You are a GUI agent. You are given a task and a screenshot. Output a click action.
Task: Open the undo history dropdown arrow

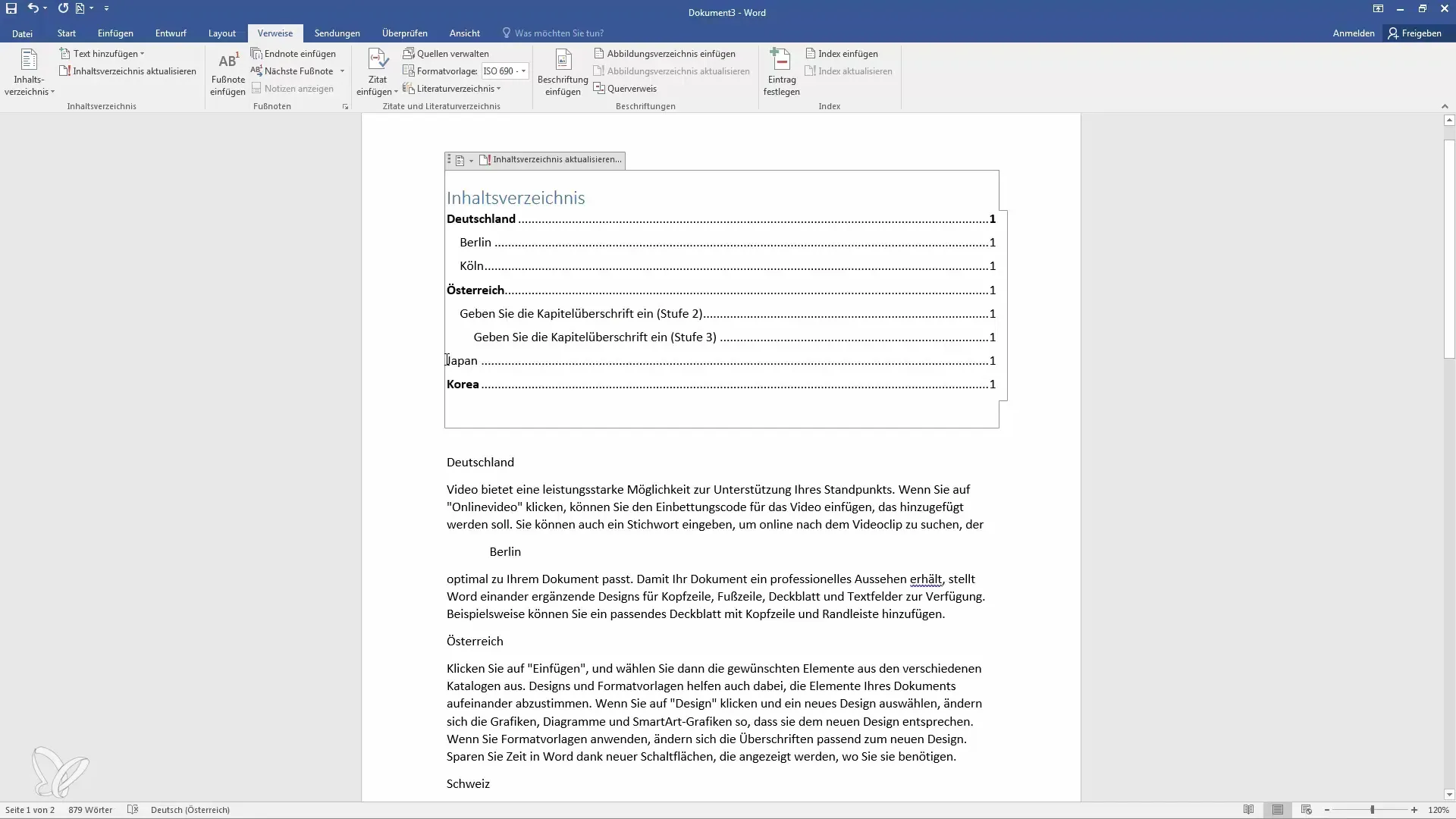point(45,8)
